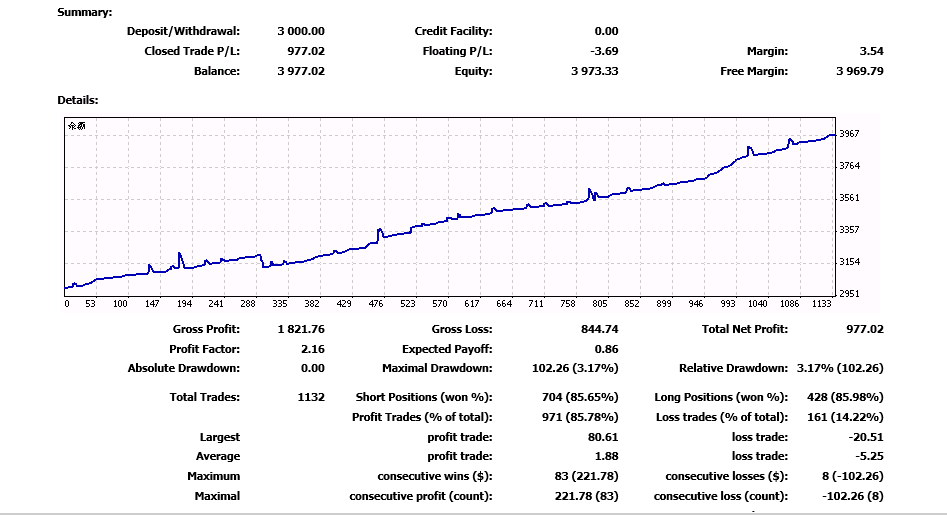Click the x-axis tick label 617
Image resolution: width=947 pixels, height=515 pixels.
click(472, 304)
